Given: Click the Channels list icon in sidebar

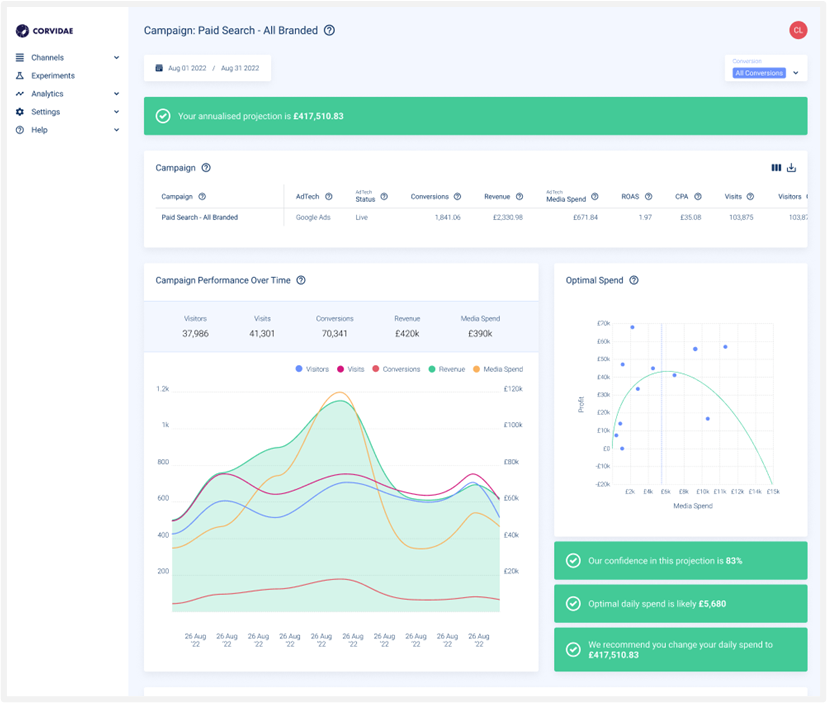Looking at the screenshot, I should [x=20, y=57].
